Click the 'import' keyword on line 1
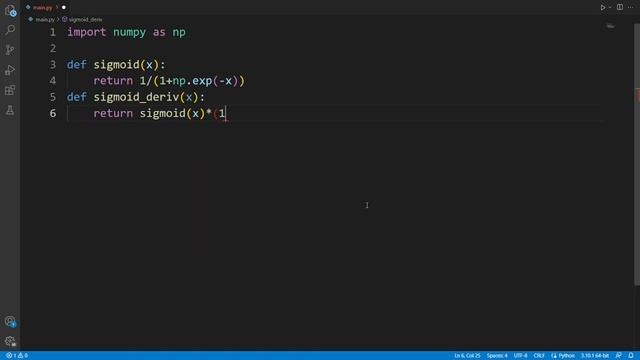Screen dimensions: 640x360 pyautogui.click(x=87, y=32)
